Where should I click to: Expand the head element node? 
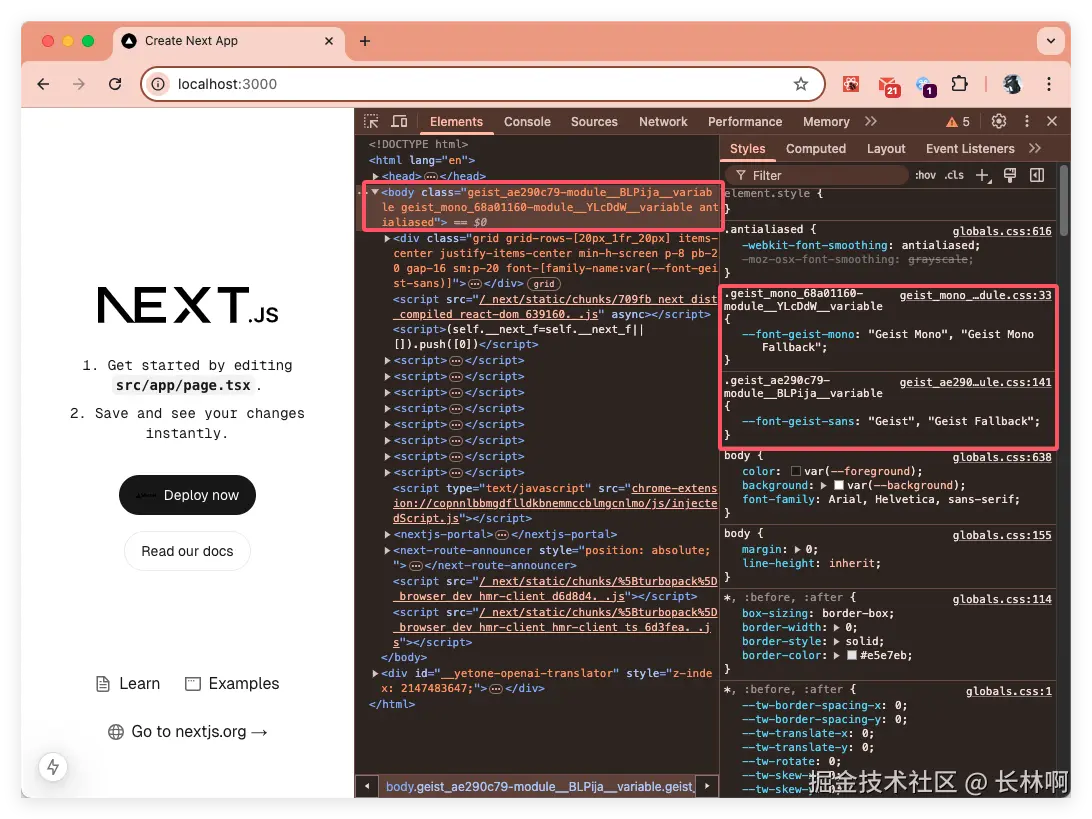tap(375, 176)
